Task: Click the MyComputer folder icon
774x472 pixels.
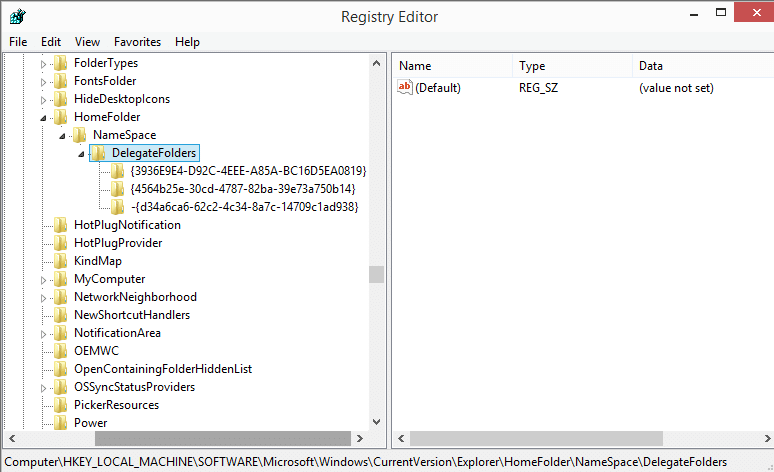Action: pyautogui.click(x=61, y=279)
